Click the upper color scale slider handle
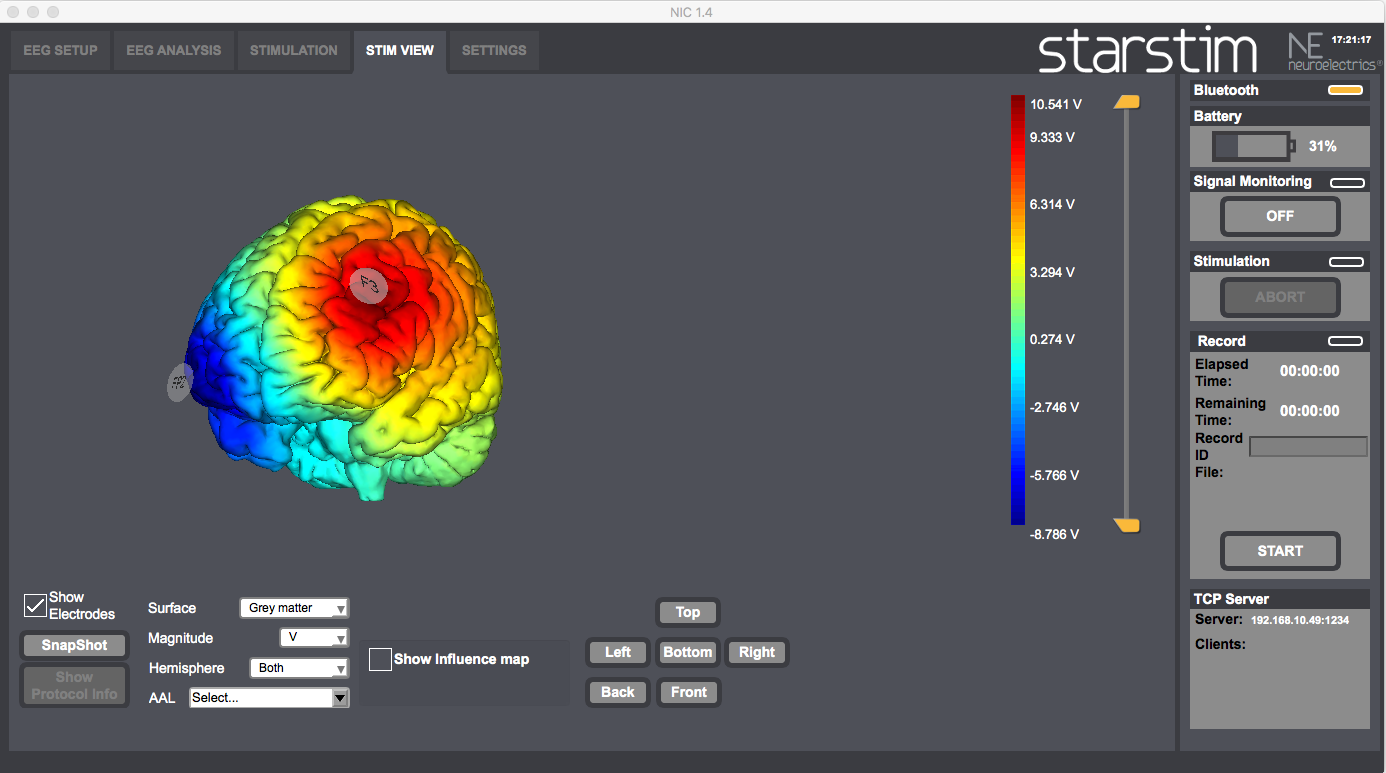Viewport: 1386px width, 773px height. click(1127, 102)
